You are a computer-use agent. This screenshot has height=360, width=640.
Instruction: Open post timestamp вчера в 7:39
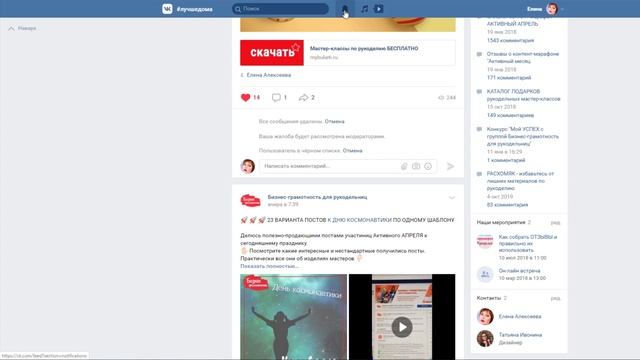(x=283, y=204)
